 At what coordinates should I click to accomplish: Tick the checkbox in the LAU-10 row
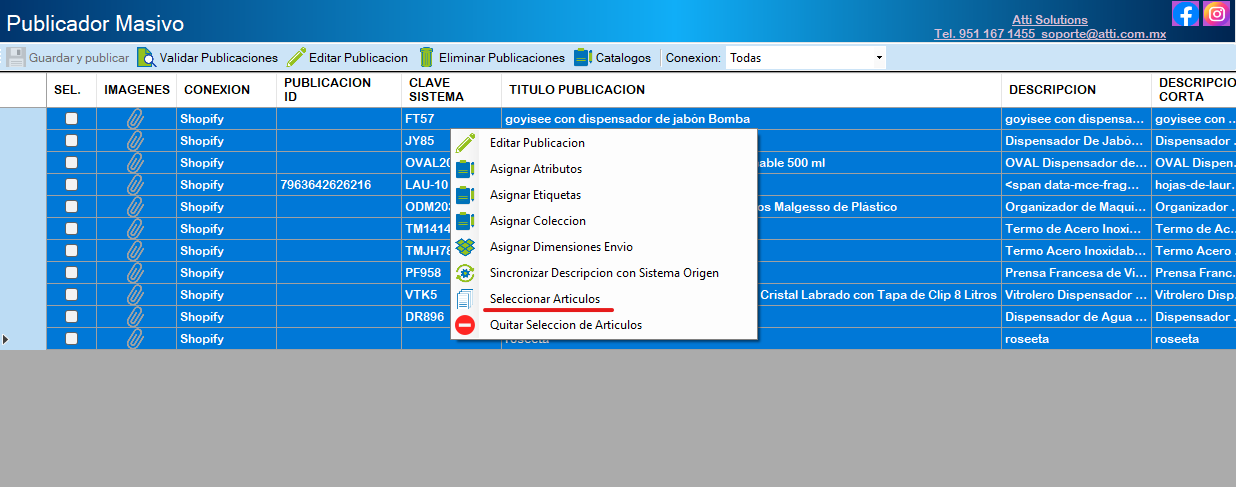71,185
